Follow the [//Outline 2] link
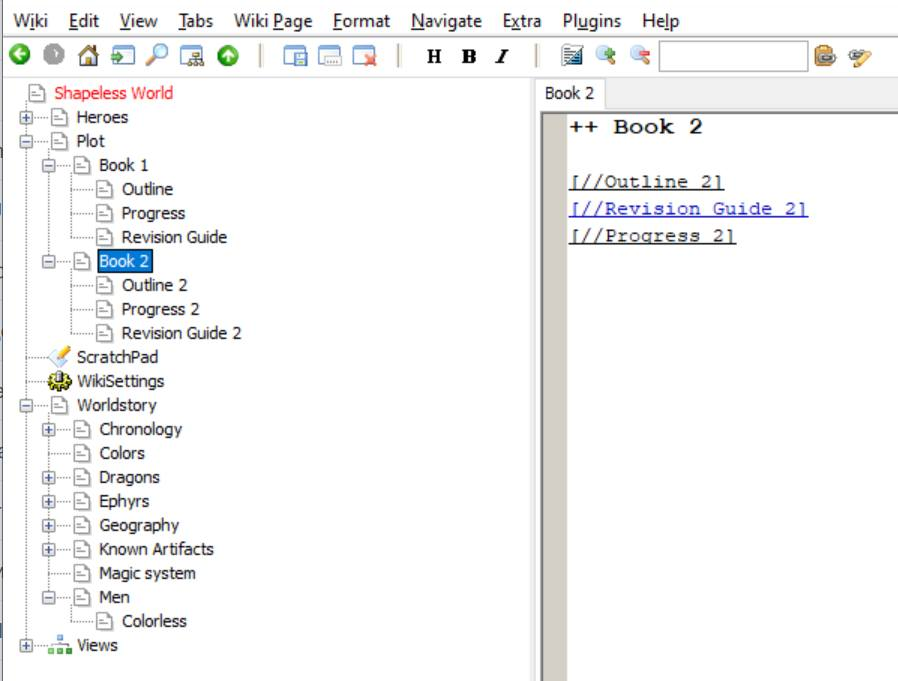Screen dimensions: 898x681 coord(647,182)
